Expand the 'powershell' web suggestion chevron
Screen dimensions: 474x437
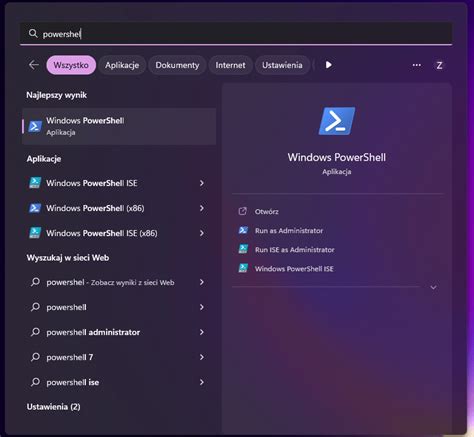(202, 307)
